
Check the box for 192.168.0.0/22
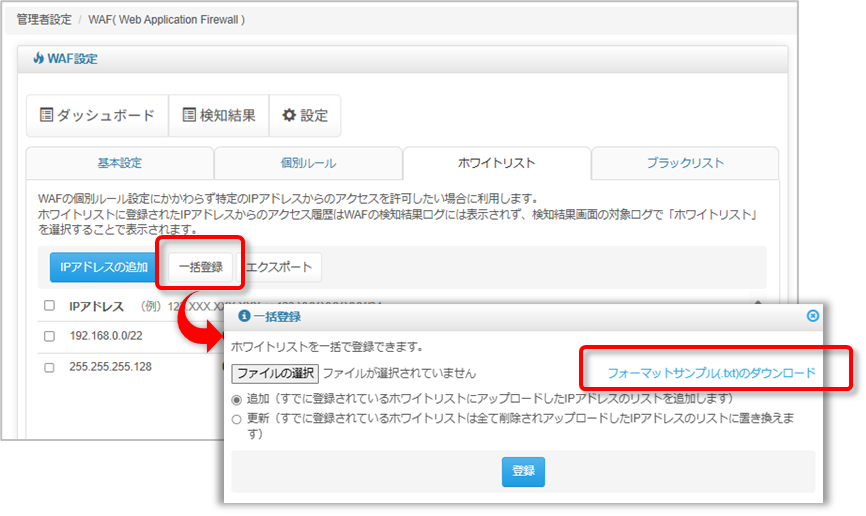(x=50, y=337)
